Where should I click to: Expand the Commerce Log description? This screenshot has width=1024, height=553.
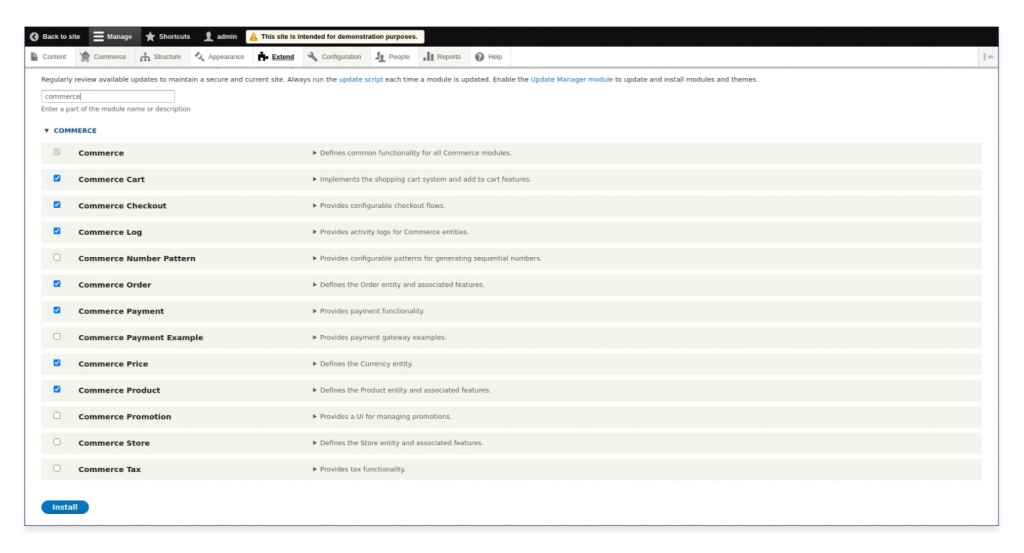pos(391,232)
